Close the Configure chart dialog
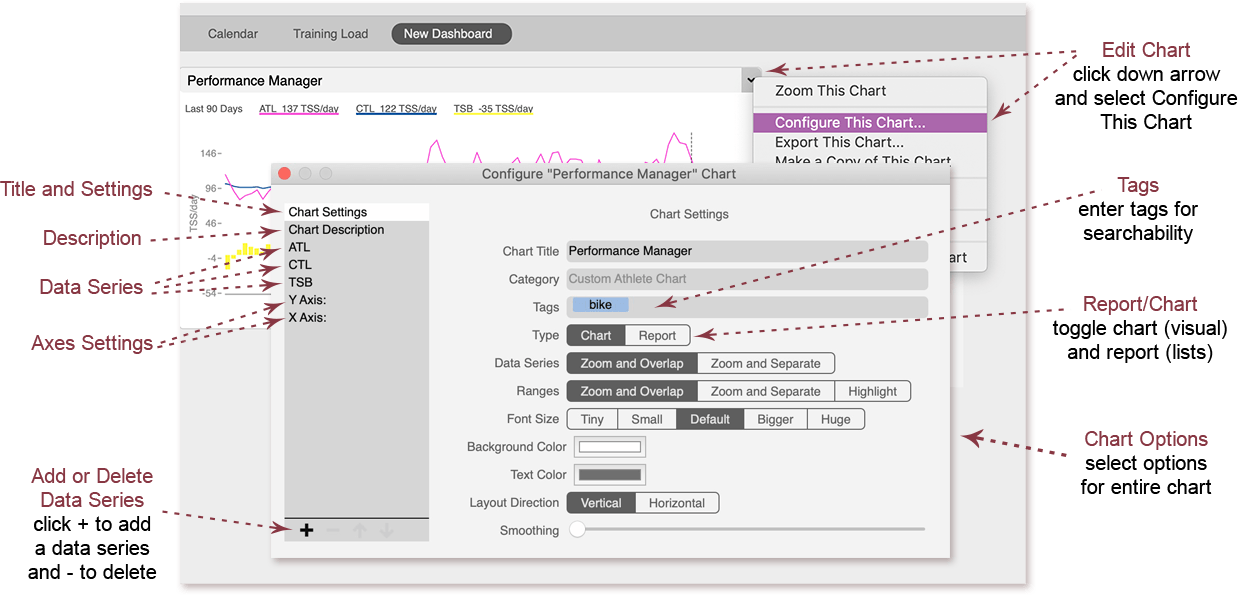The width and height of the screenshot is (1238, 595). (x=284, y=173)
